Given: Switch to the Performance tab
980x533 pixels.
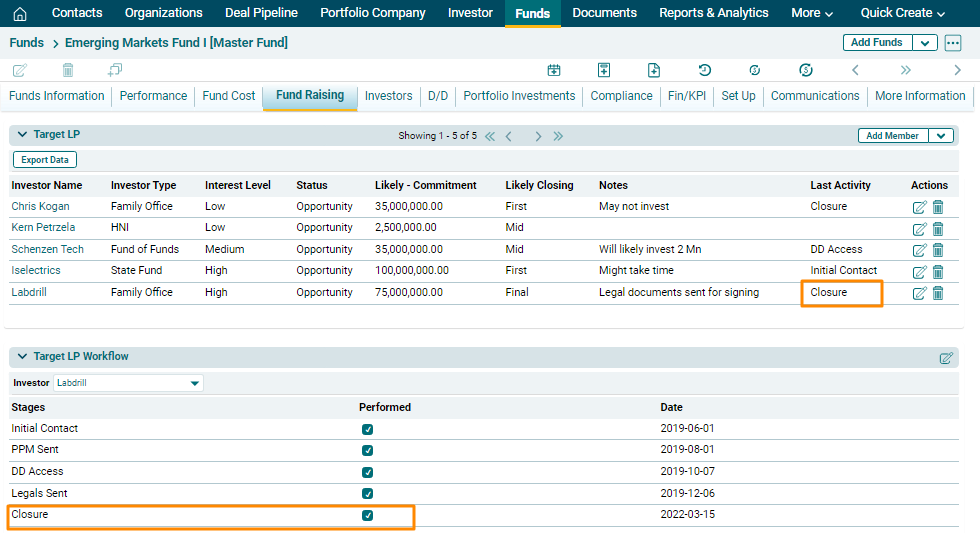Looking at the screenshot, I should [153, 96].
